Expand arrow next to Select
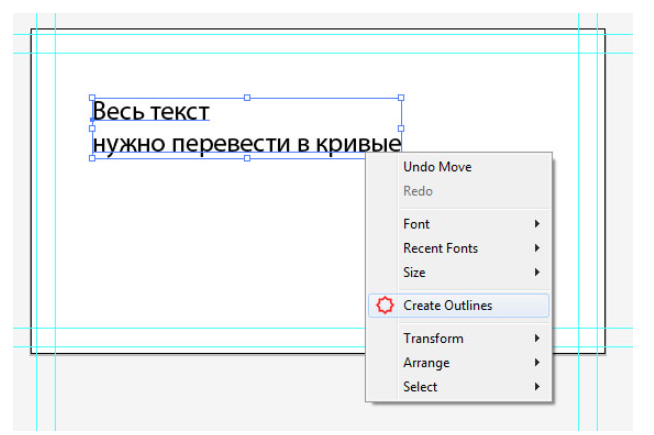654x435 pixels. pos(537,387)
